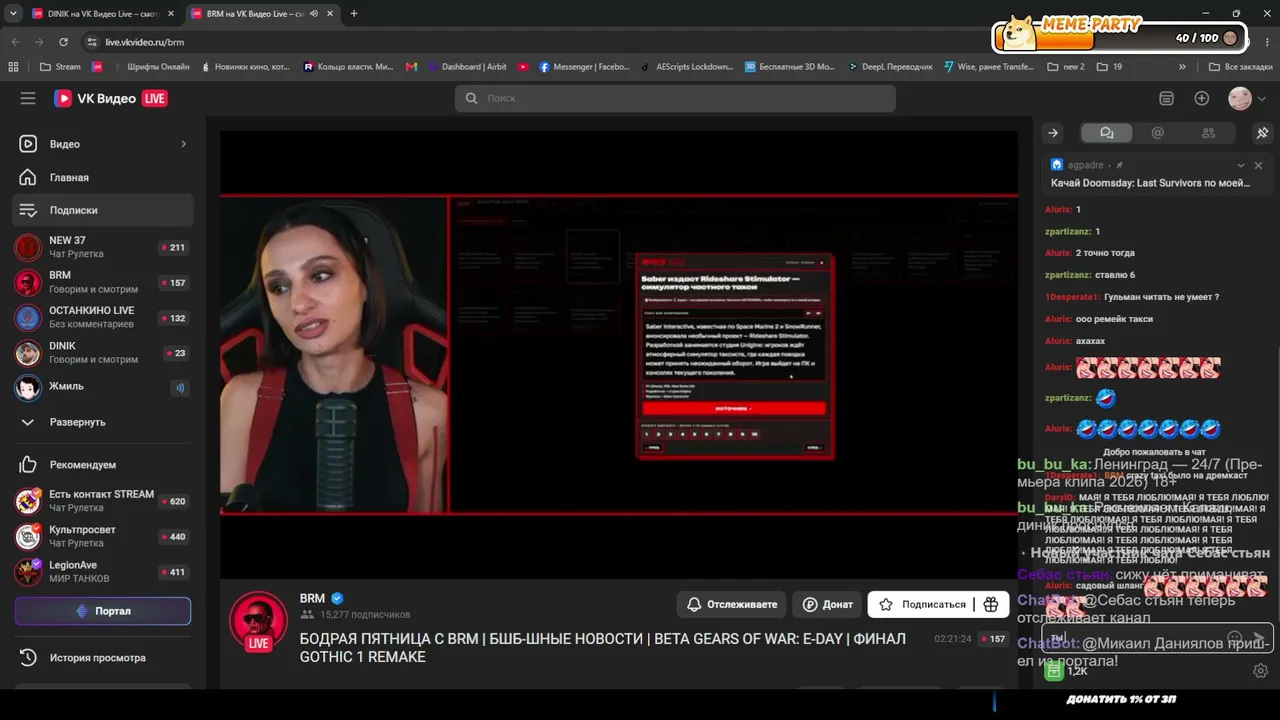Open the hamburger sidebar menu
The width and height of the screenshot is (1280, 720).
point(28,98)
